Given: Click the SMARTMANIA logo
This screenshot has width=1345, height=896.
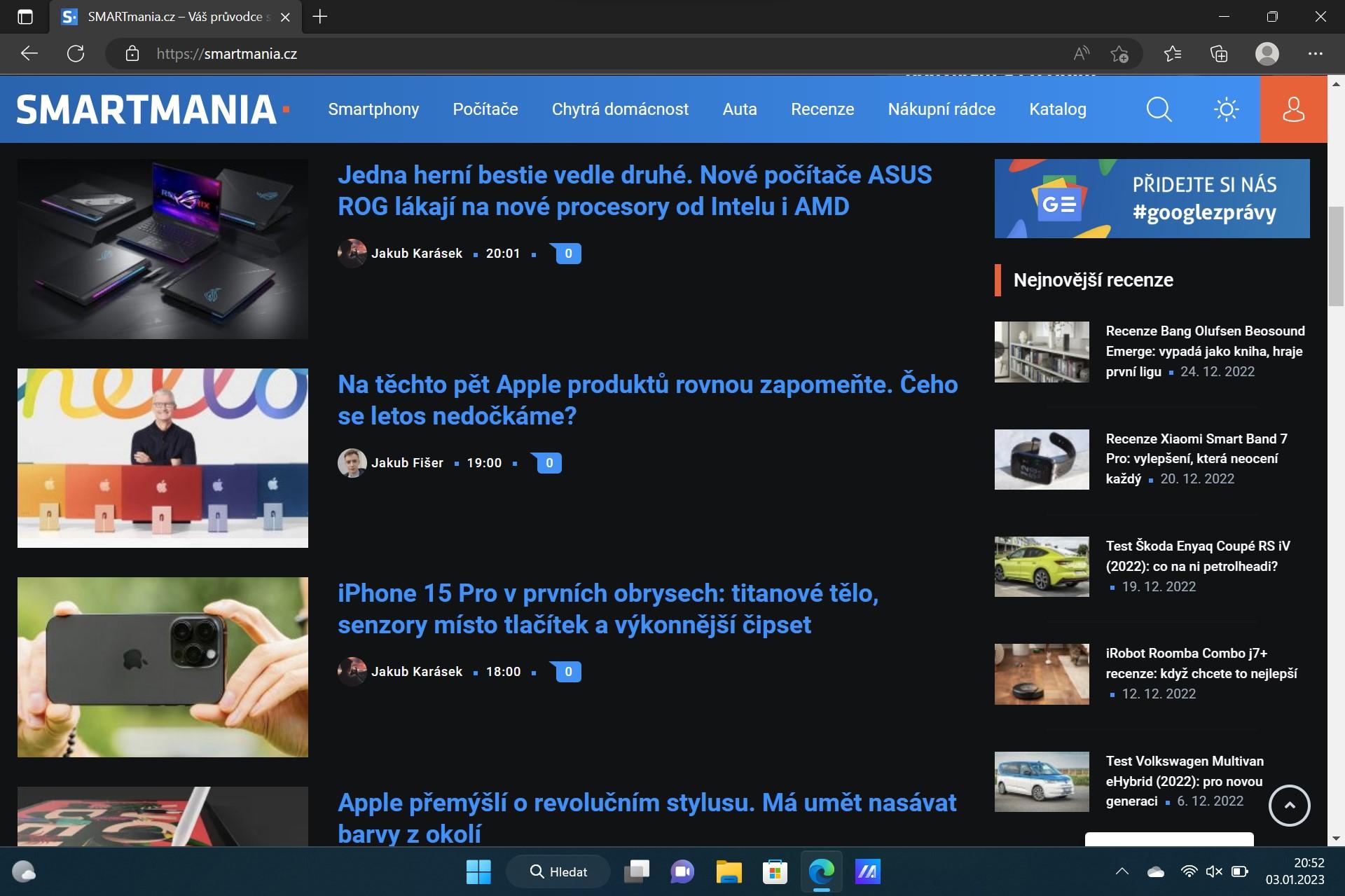Looking at the screenshot, I should 153,109.
